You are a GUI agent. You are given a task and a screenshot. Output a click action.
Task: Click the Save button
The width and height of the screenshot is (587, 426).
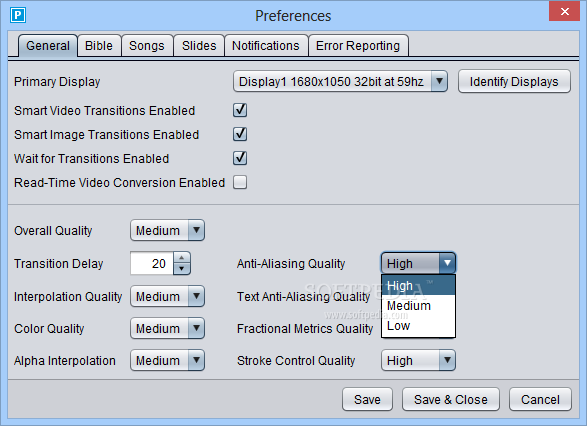(367, 399)
